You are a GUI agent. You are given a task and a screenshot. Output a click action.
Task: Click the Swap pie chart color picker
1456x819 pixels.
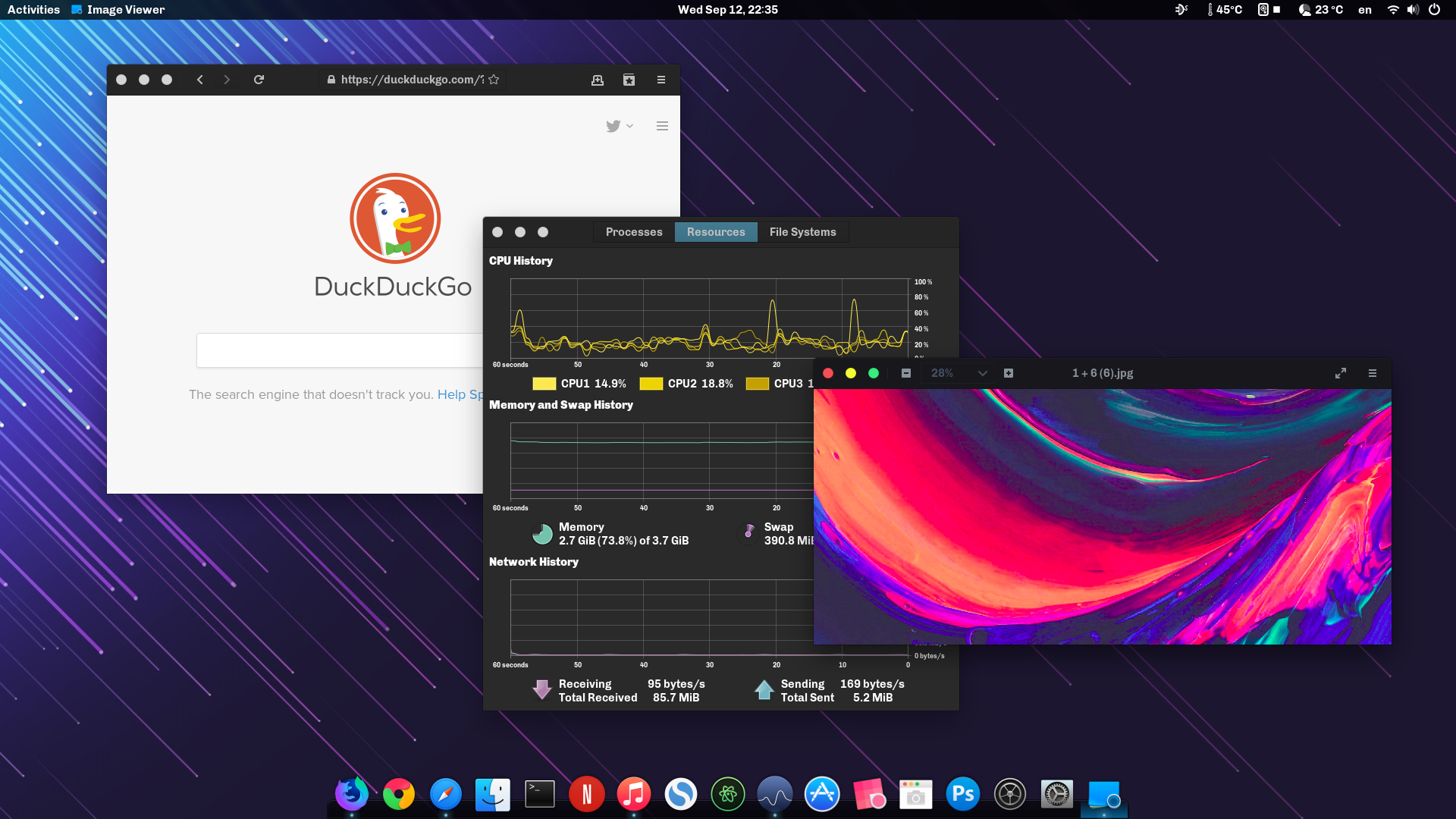coord(748,534)
